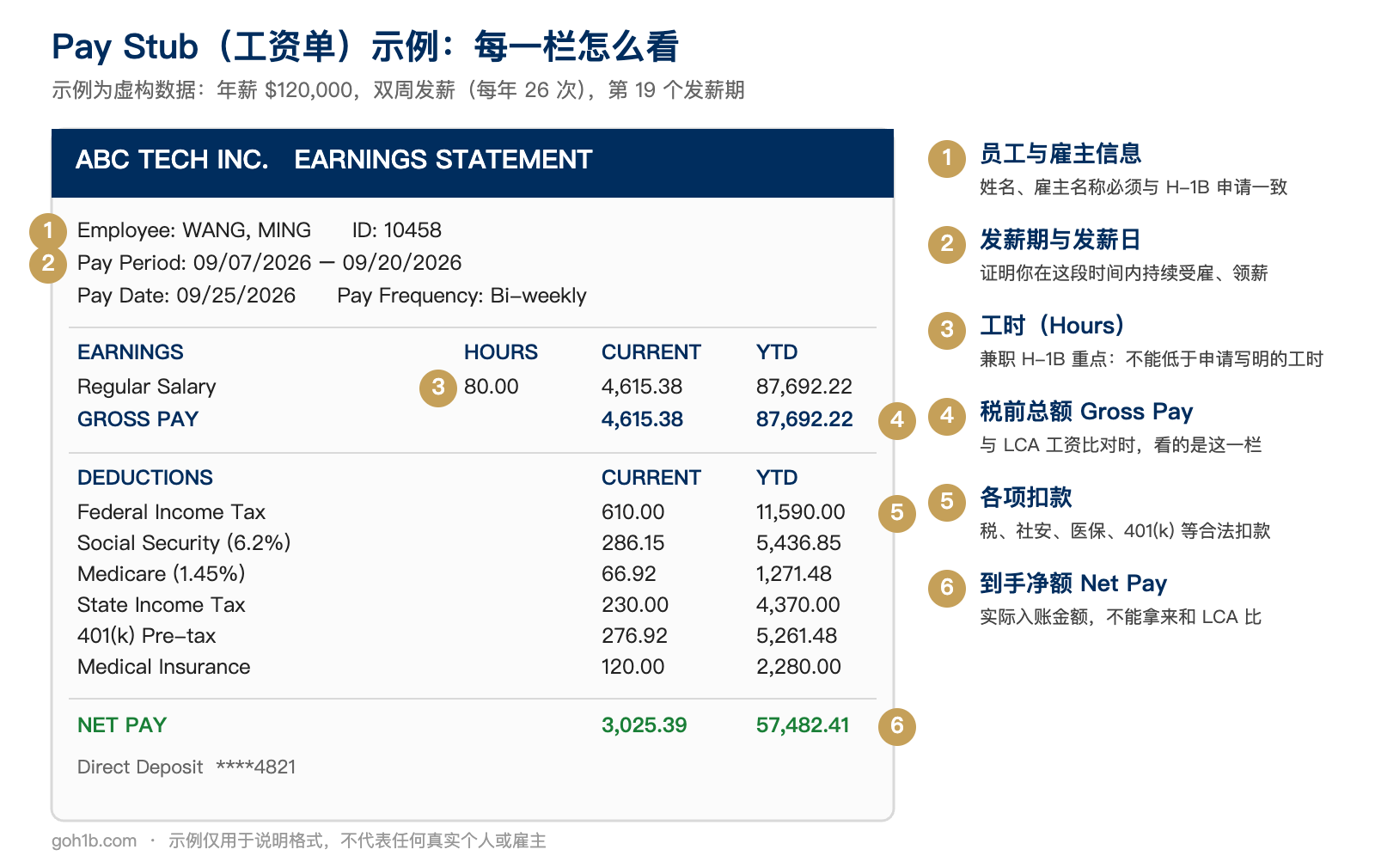Click Medical Insurance YTD value 2,280.00

pos(798,667)
